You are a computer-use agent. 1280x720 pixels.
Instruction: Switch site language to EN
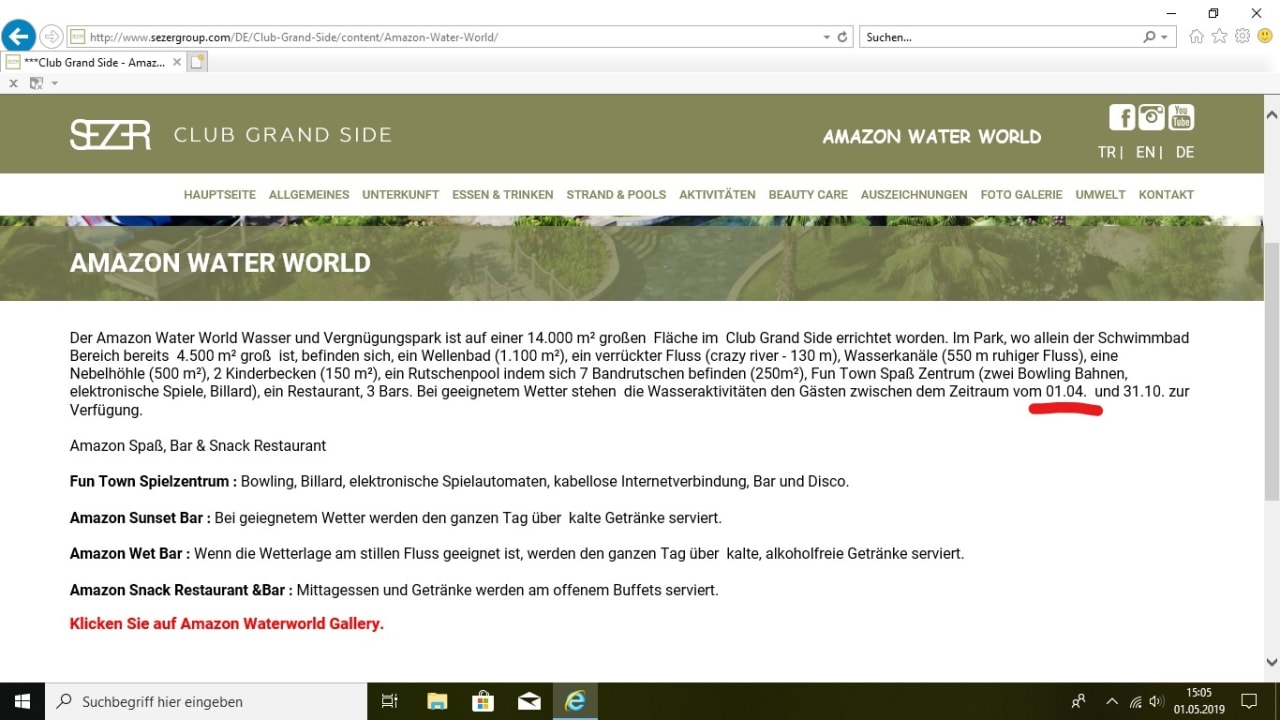pos(1146,153)
